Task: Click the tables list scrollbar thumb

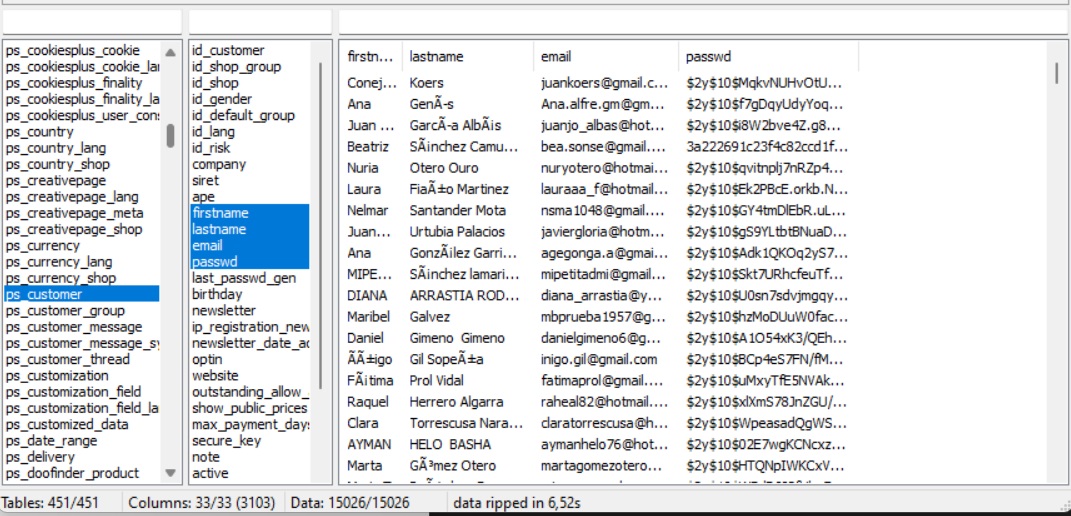Action: tap(170, 135)
